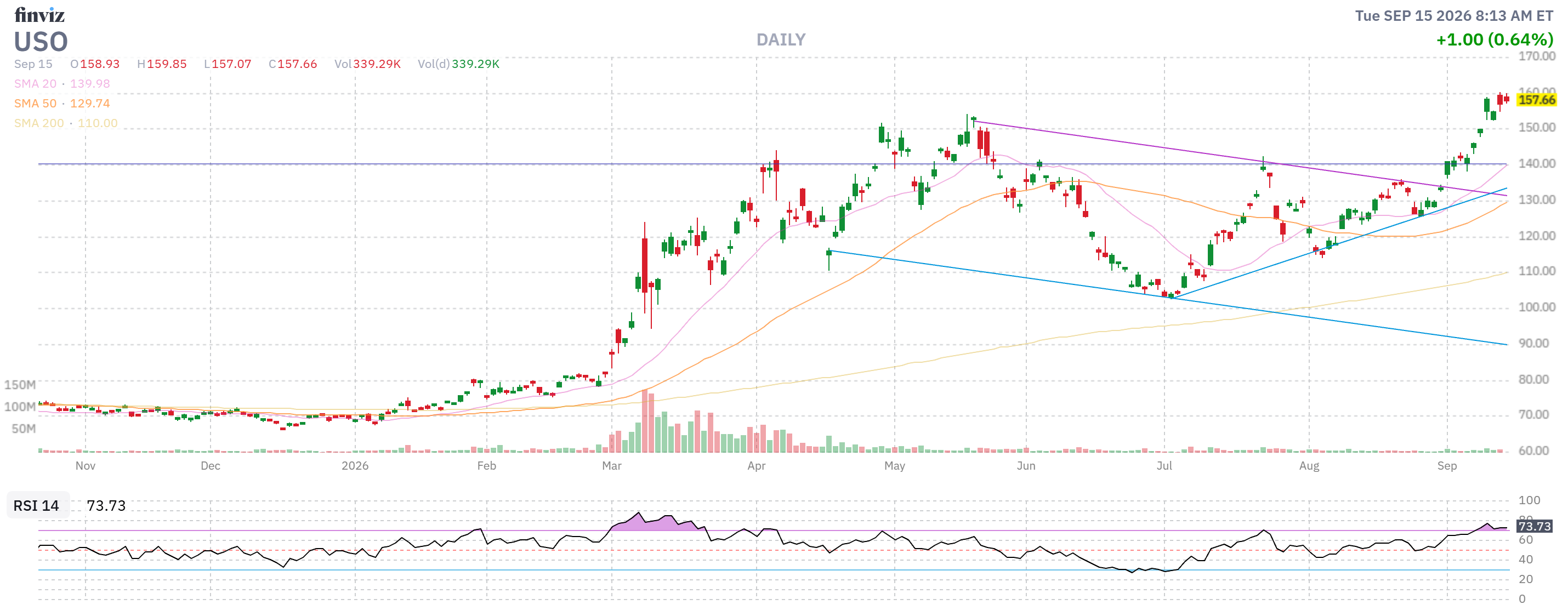Click the Nov month label
1568x616 pixels.
(85, 466)
